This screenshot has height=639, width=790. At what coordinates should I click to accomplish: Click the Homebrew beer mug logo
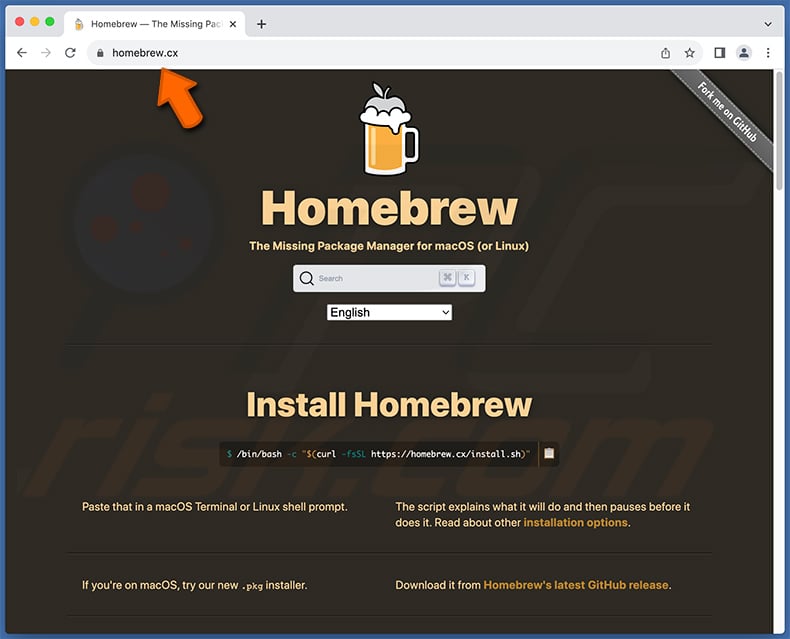click(389, 129)
